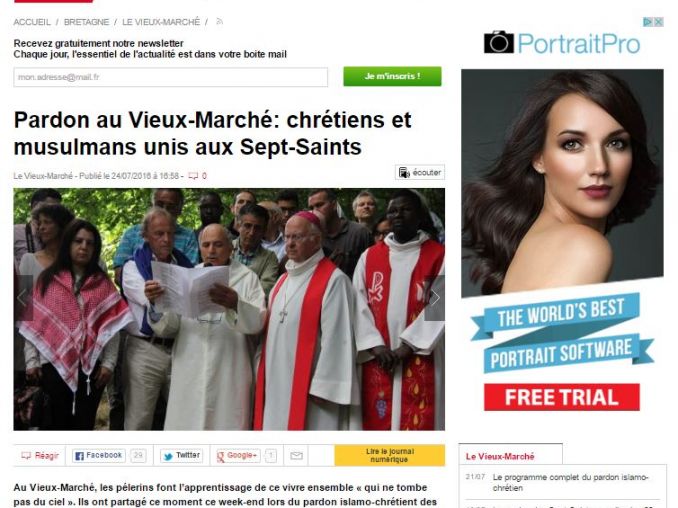Open BRETAGNE breadcrumb link
The image size is (678, 508).
pyautogui.click(x=86, y=22)
